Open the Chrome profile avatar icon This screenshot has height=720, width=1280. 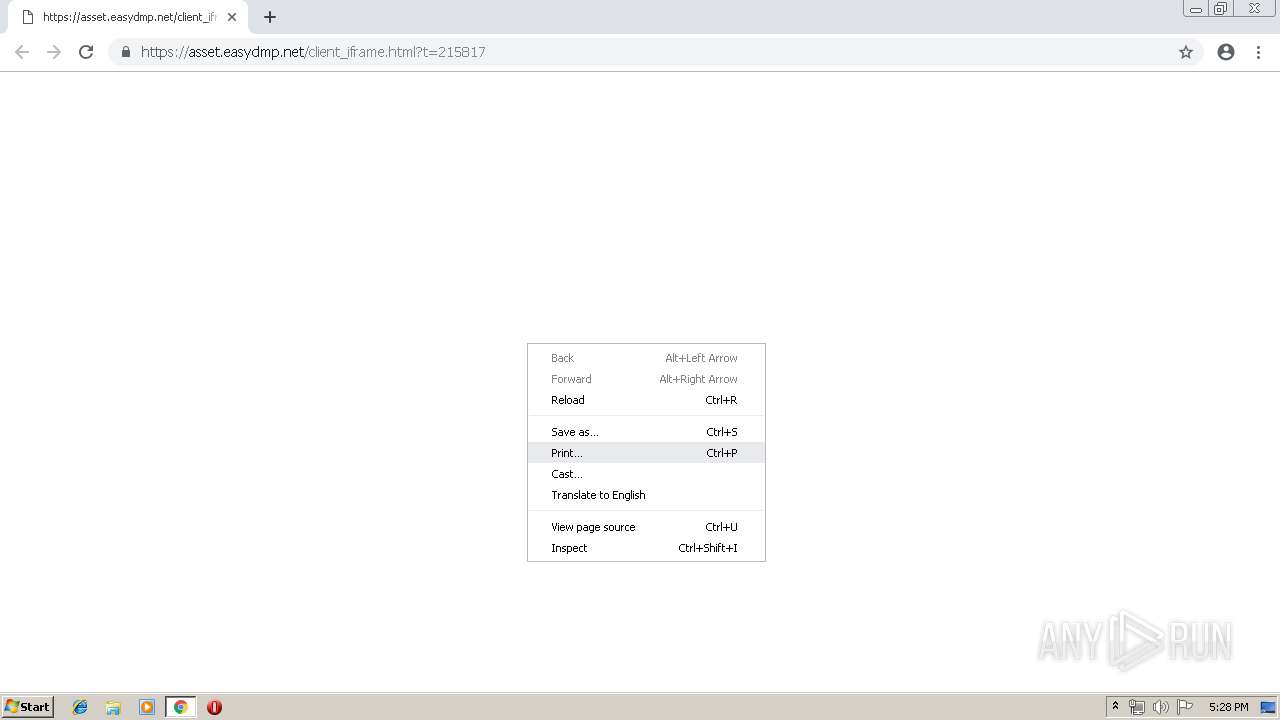[1226, 52]
